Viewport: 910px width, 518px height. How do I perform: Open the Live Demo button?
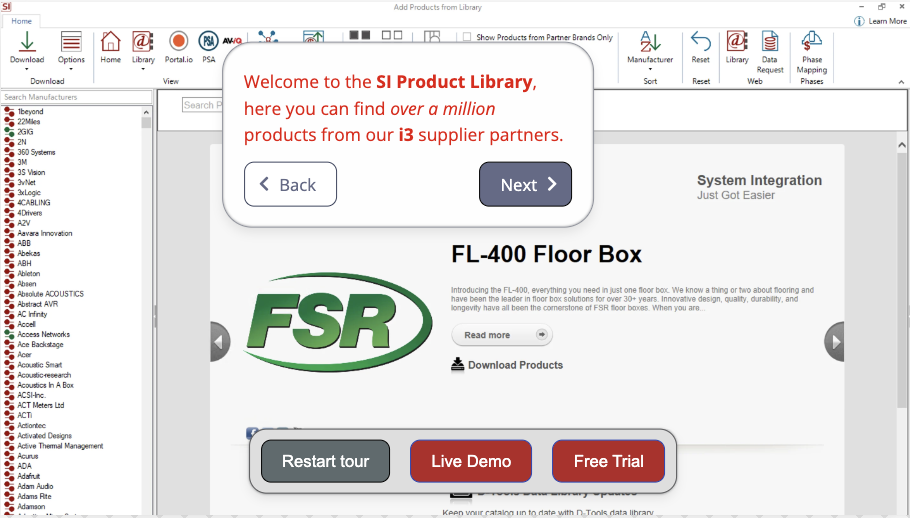point(471,461)
